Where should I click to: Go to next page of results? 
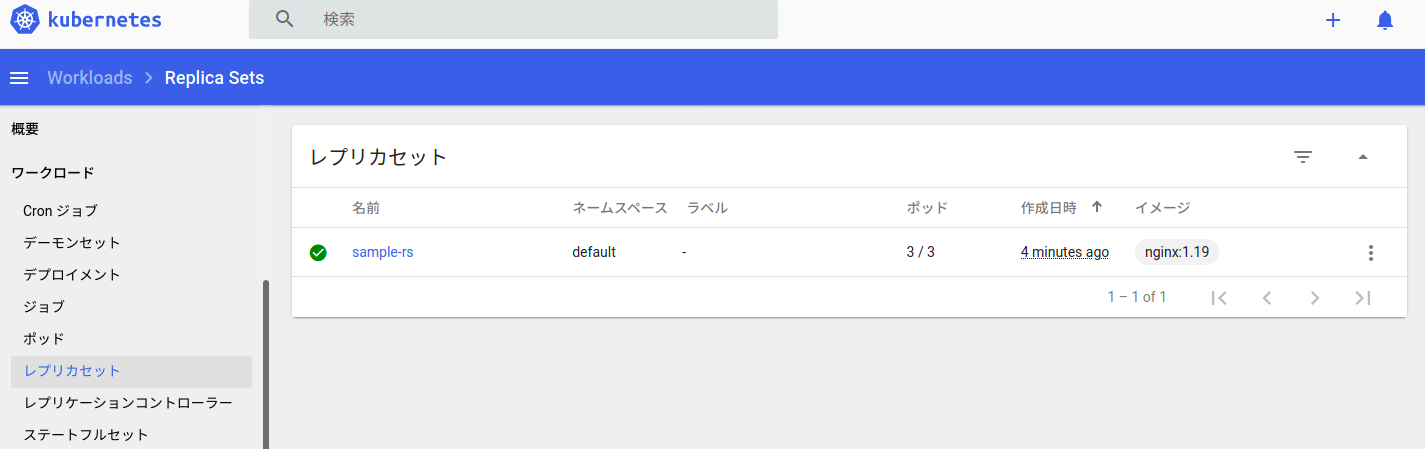coord(1315,297)
